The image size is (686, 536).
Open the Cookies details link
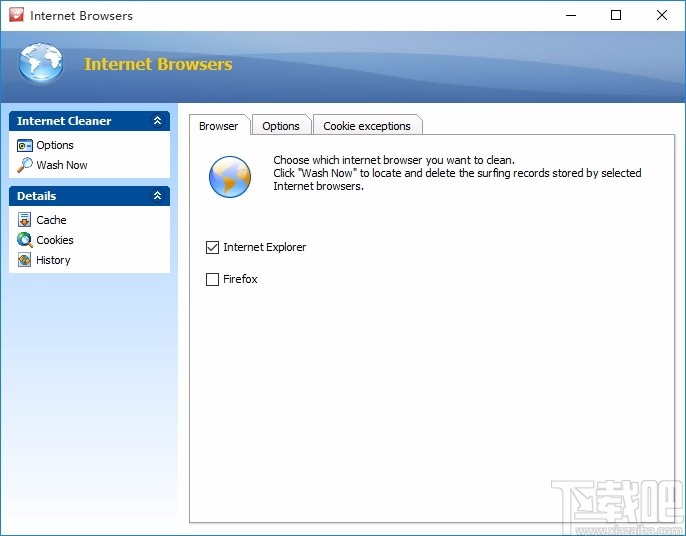55,240
